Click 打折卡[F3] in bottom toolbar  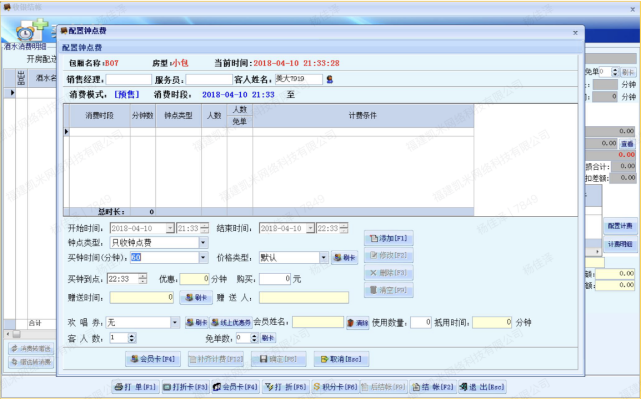click(x=186, y=387)
